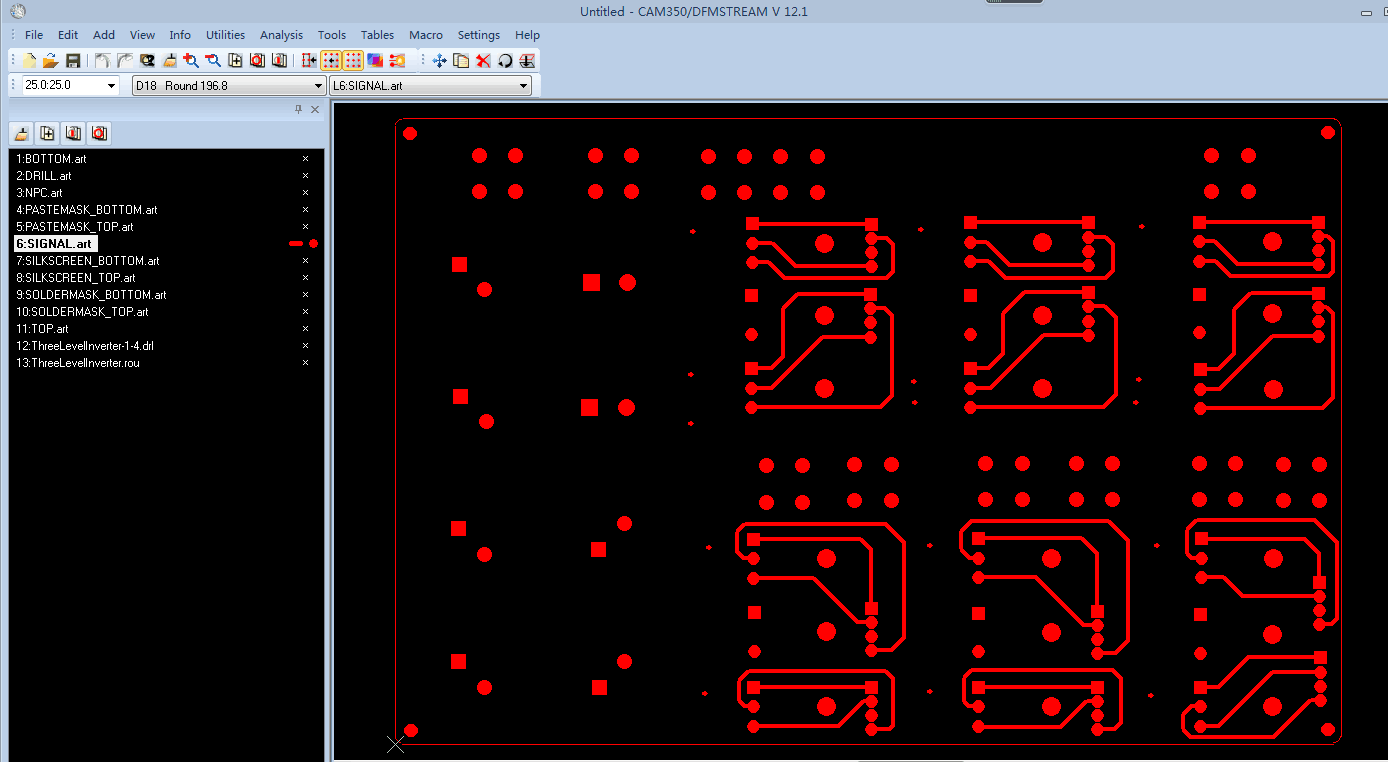Click the Save disk icon

point(73,61)
